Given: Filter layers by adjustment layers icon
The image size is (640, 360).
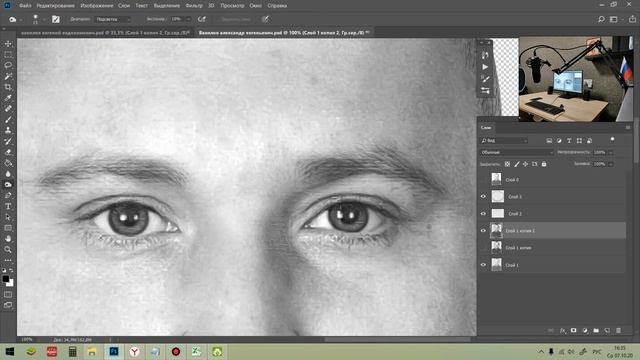Looking at the screenshot, I should pyautogui.click(x=559, y=141).
